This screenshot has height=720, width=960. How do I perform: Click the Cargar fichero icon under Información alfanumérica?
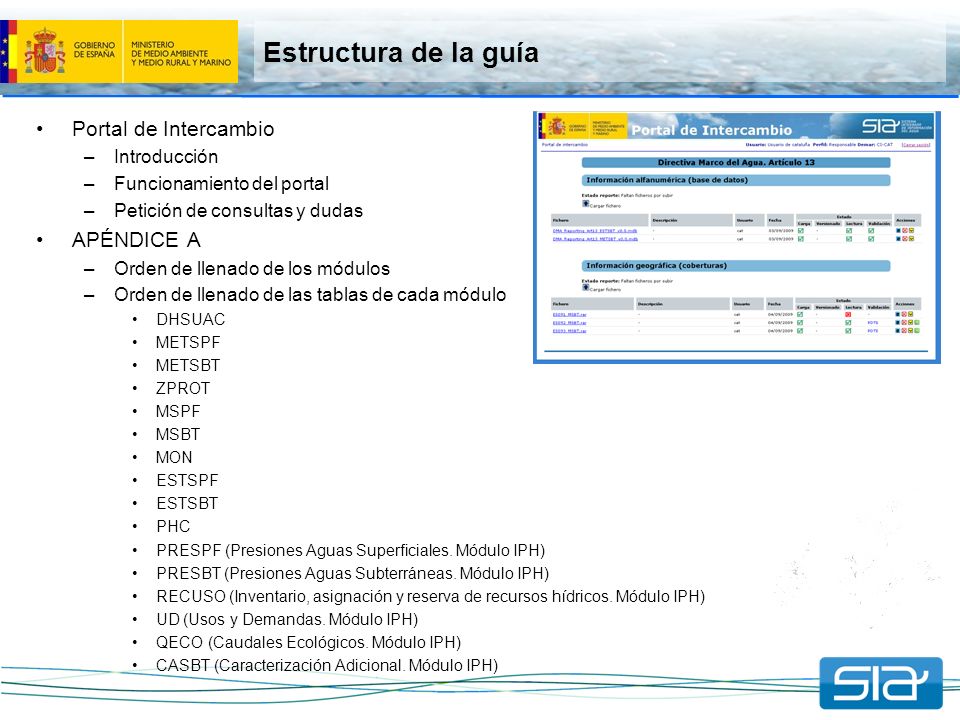click(x=586, y=203)
